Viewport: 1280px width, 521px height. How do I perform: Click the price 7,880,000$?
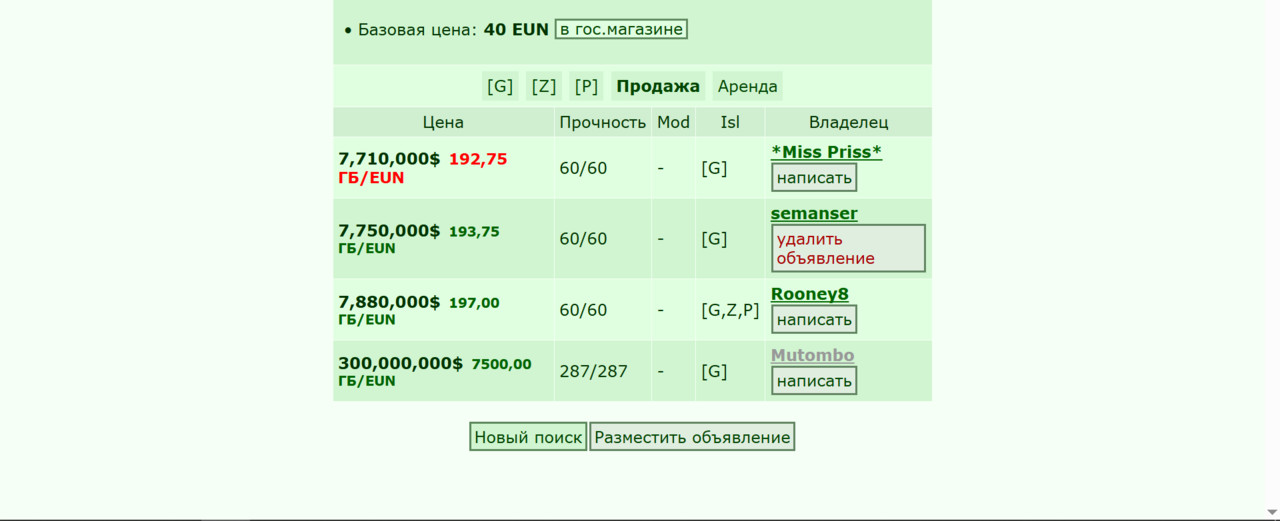click(x=389, y=302)
